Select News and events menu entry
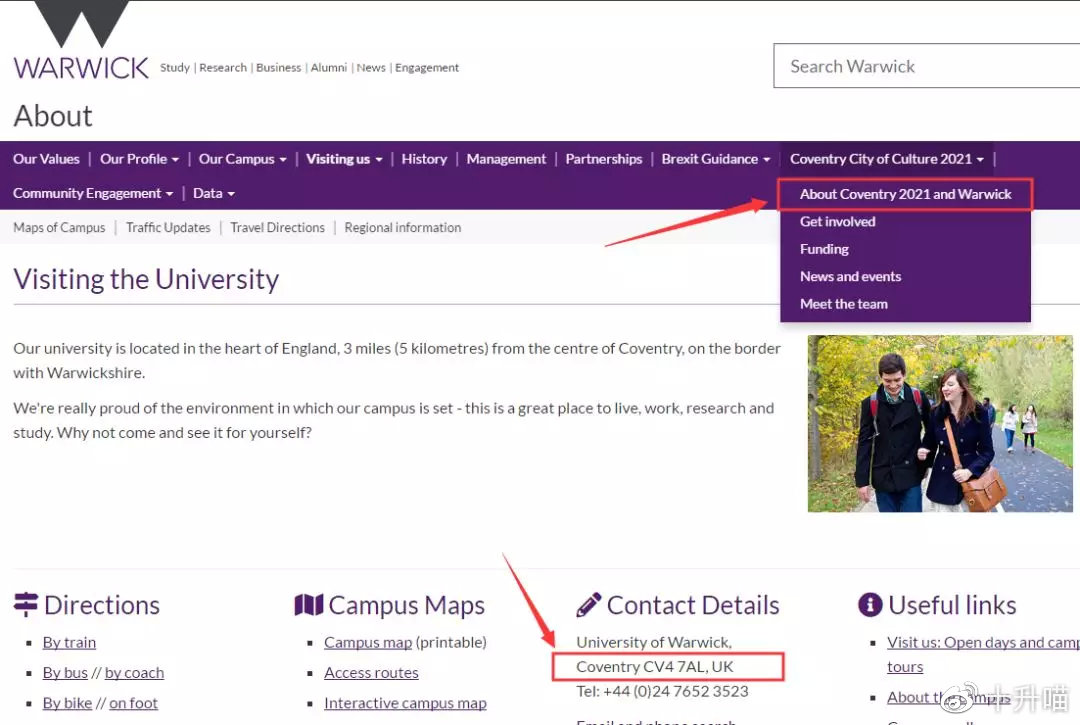Viewport: 1080px width, 725px height. pyautogui.click(x=850, y=277)
